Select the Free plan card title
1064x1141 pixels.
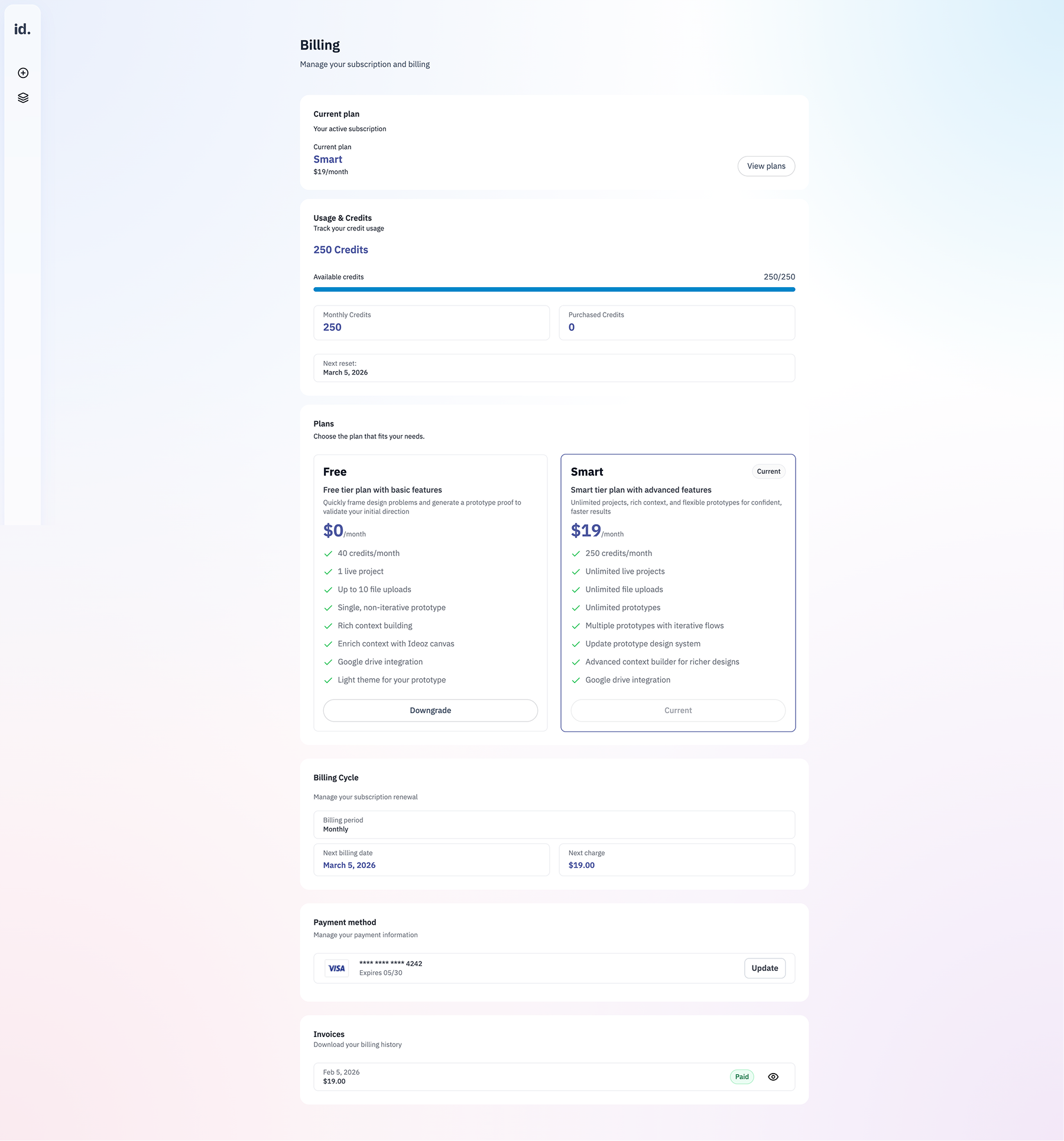tap(335, 472)
